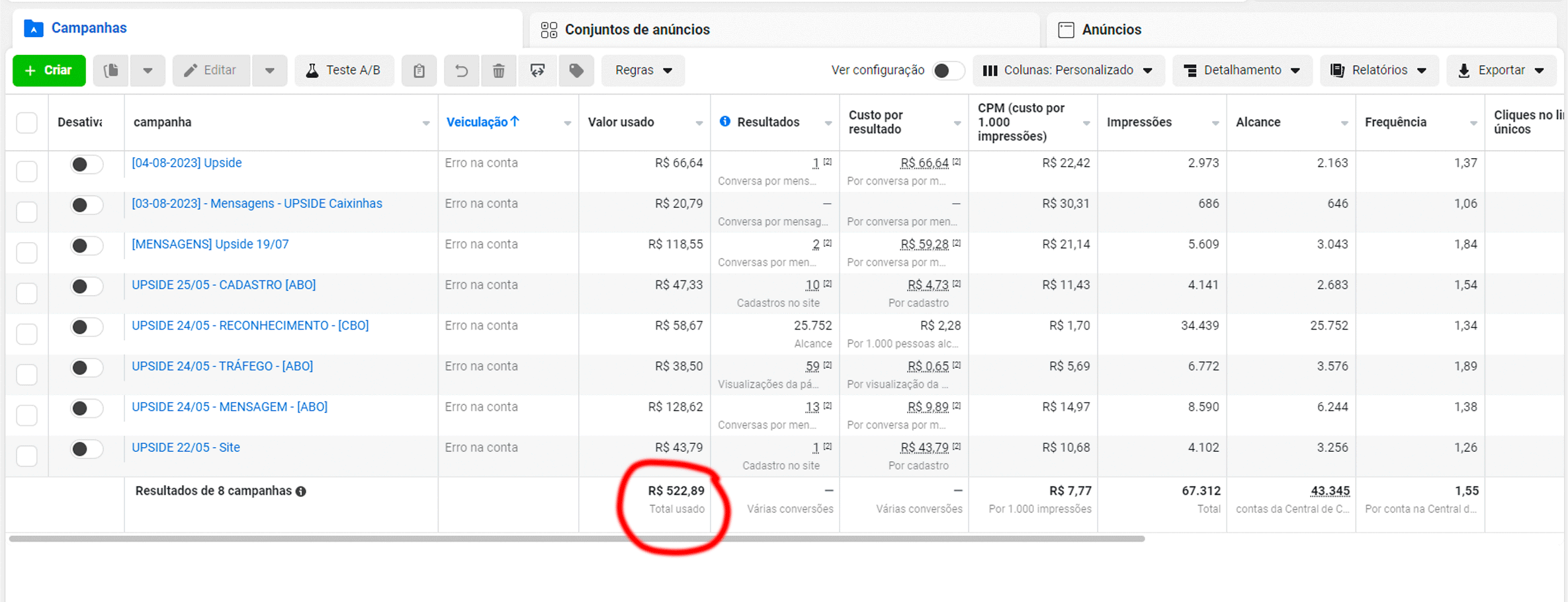This screenshot has width=1568, height=602.
Task: Click the duplicate campaign icon
Action: pos(111,71)
